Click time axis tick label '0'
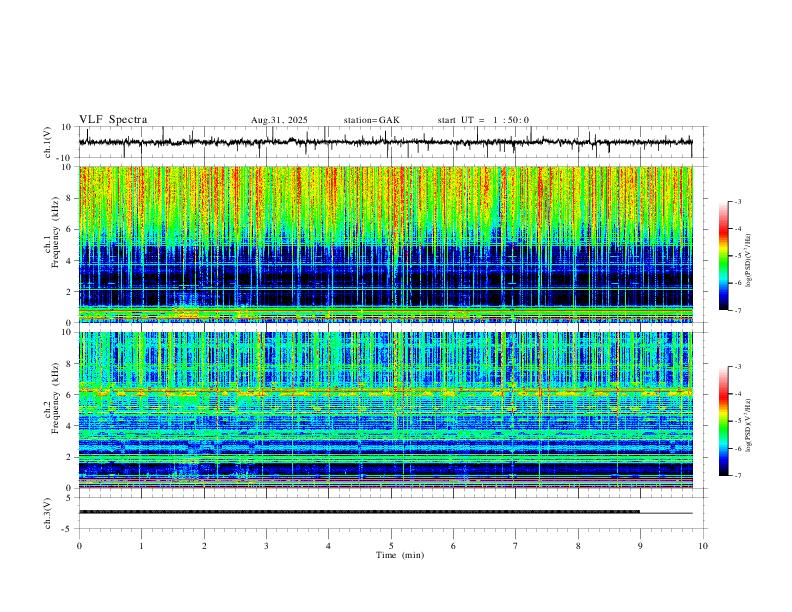The image size is (792, 612). pyautogui.click(x=79, y=546)
